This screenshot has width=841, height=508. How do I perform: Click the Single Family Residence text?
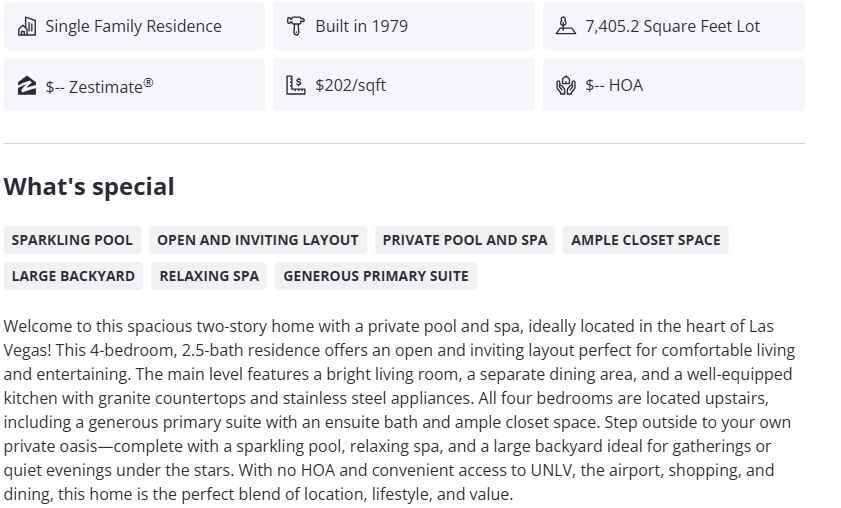pos(133,26)
